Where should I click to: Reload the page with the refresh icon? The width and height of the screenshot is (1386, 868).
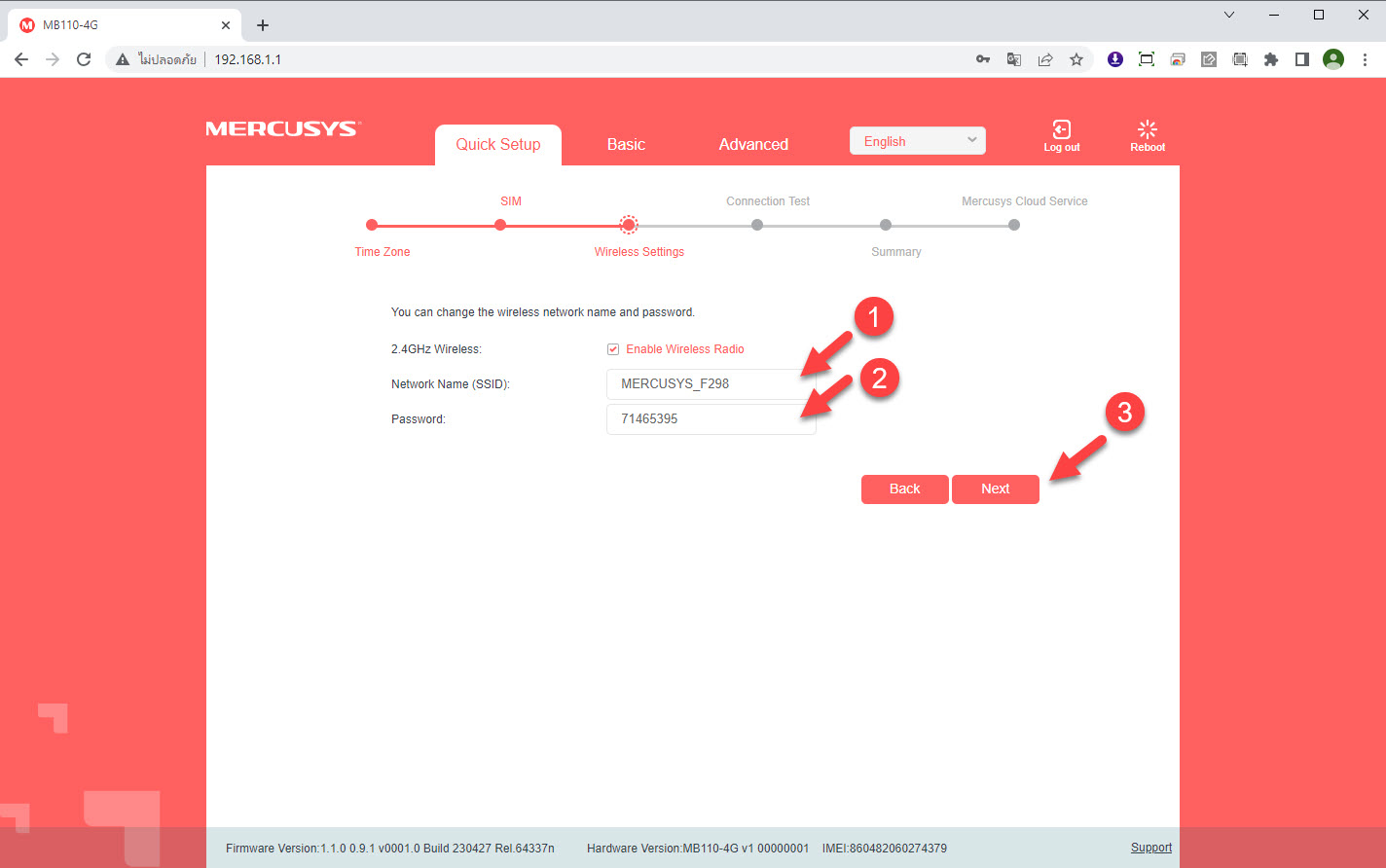click(84, 59)
